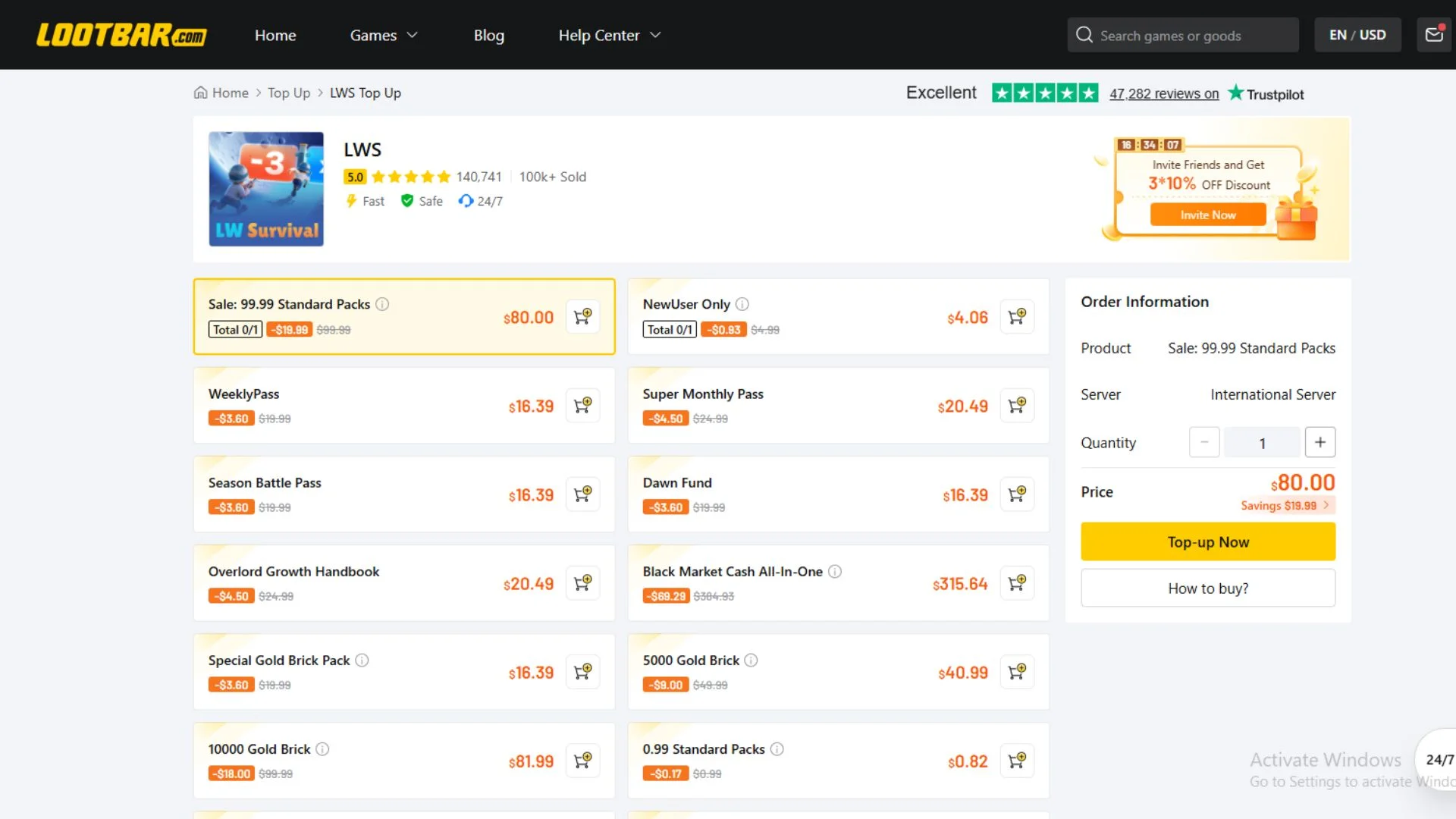Add 0.99 Standard Packs to cart
The height and width of the screenshot is (819, 1456).
[1017, 761]
